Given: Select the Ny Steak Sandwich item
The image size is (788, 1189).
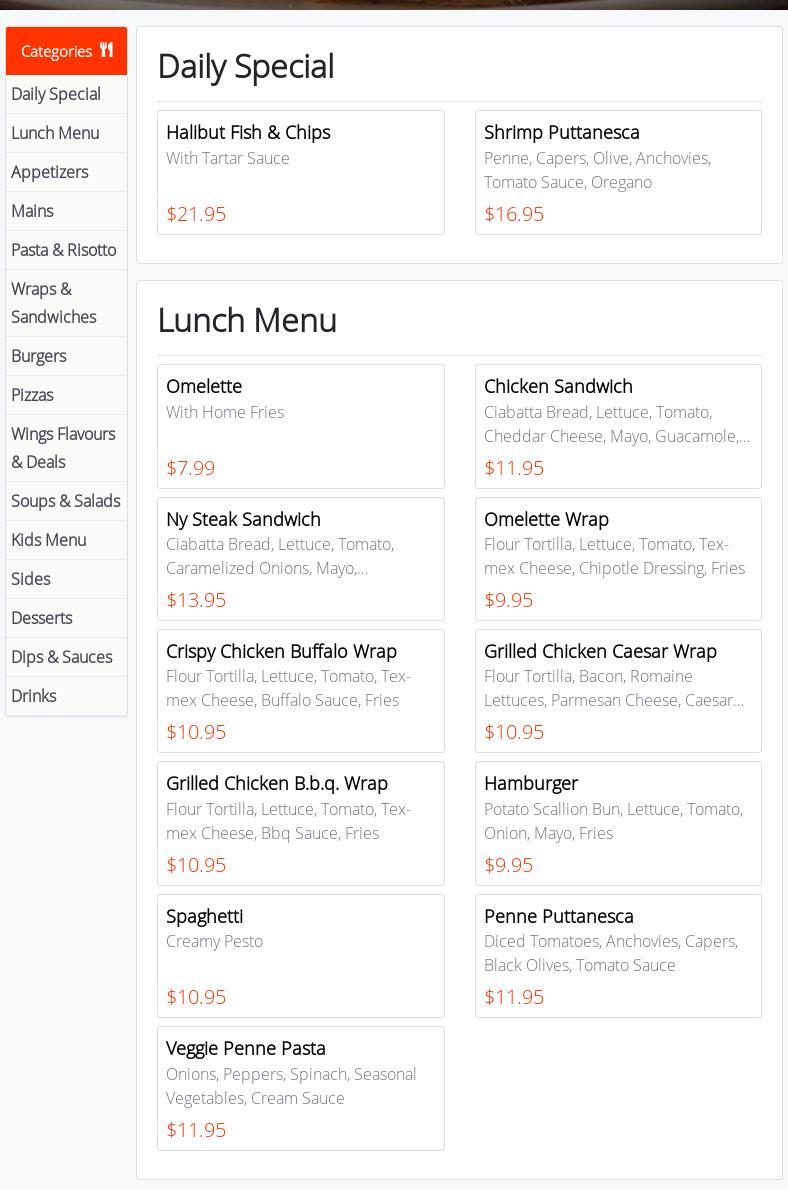Looking at the screenshot, I should coord(300,559).
